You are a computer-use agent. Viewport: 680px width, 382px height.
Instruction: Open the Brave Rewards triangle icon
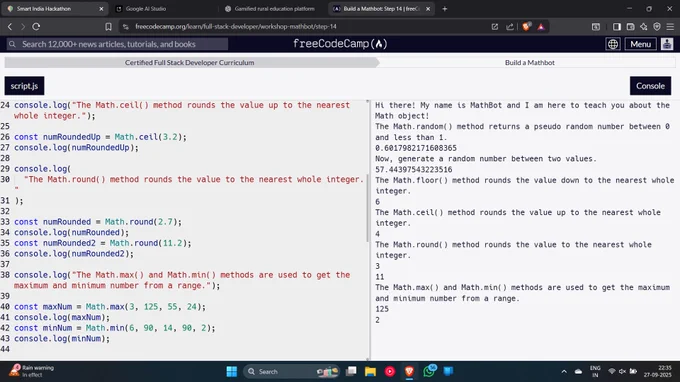[x=541, y=26]
